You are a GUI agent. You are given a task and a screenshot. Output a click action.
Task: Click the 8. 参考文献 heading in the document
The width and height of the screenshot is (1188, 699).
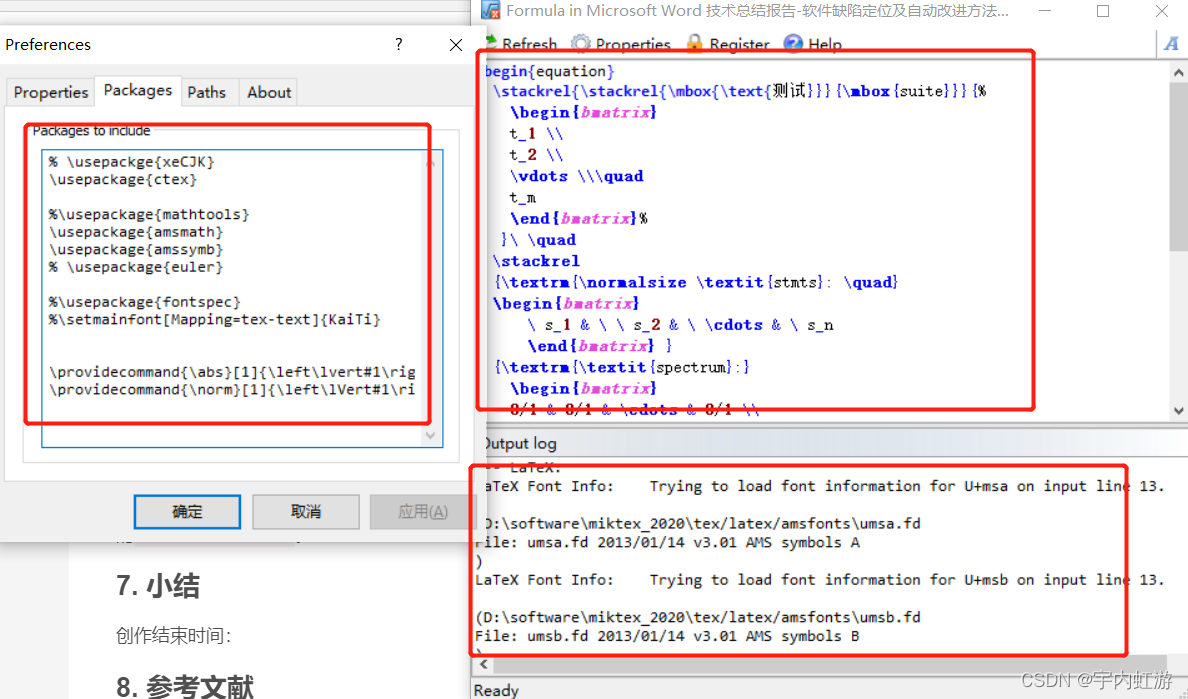point(185,685)
